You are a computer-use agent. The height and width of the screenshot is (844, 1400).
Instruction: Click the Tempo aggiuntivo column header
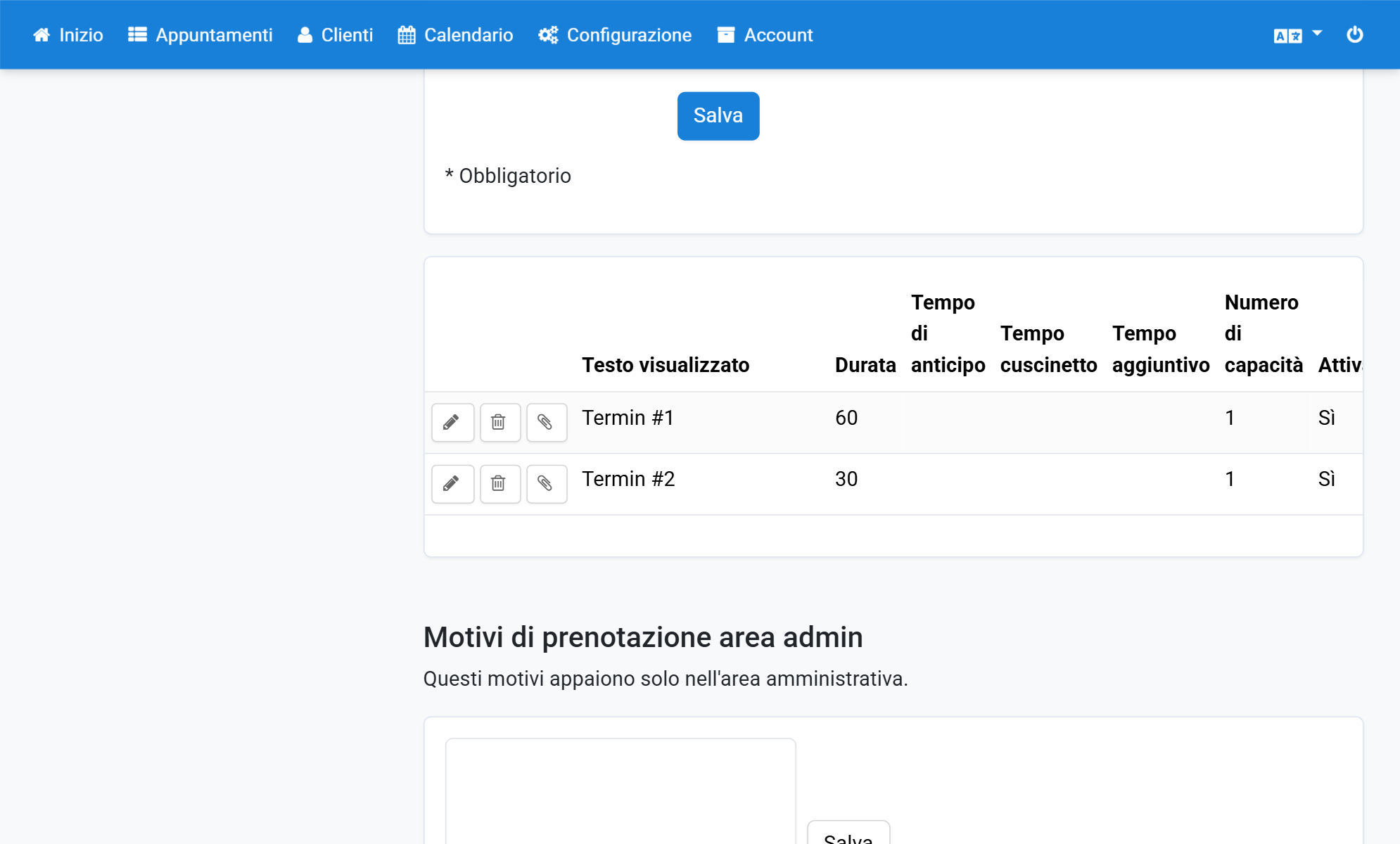(1161, 349)
